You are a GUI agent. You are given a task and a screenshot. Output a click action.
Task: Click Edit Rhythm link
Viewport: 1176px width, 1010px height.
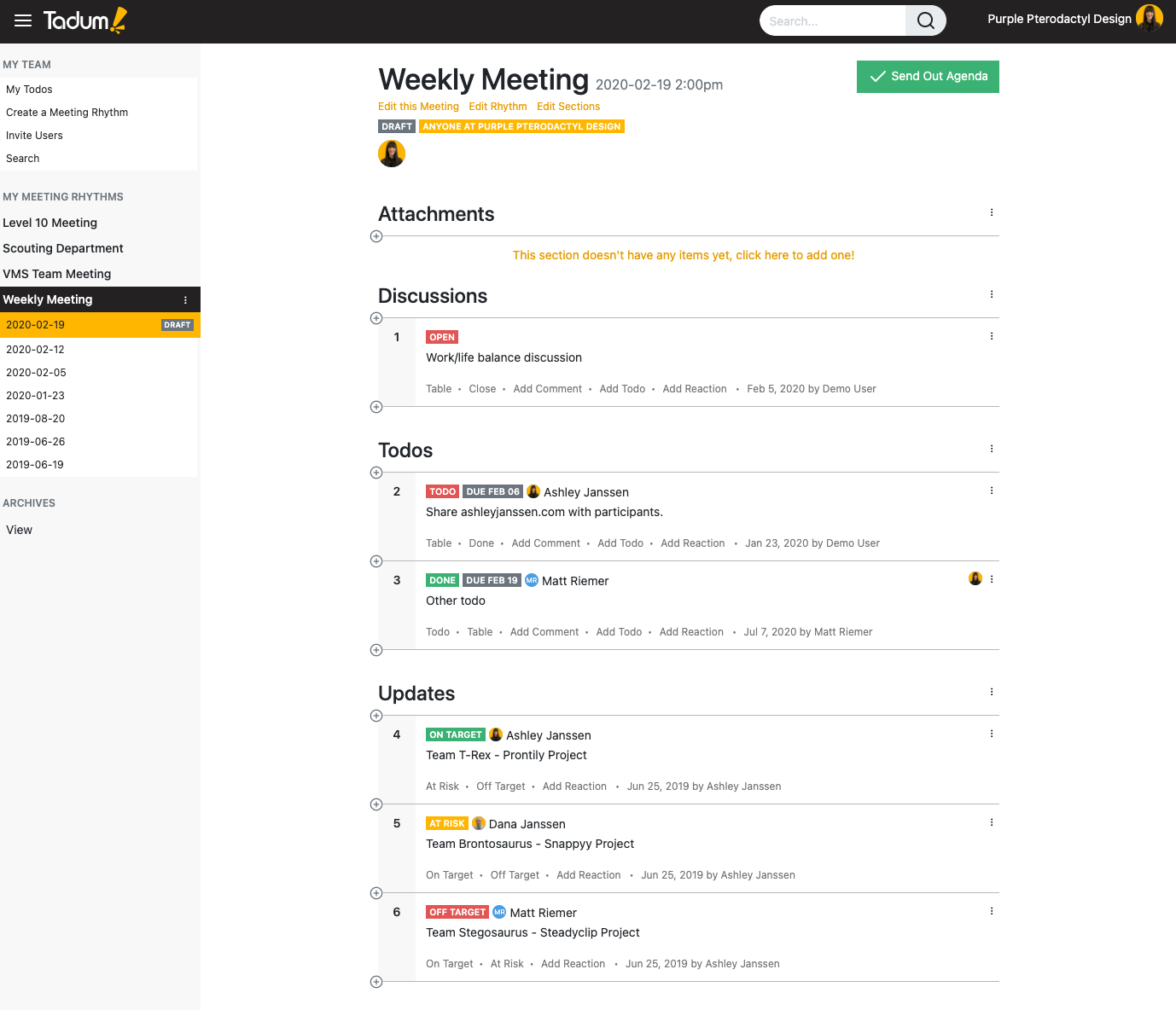[498, 107]
